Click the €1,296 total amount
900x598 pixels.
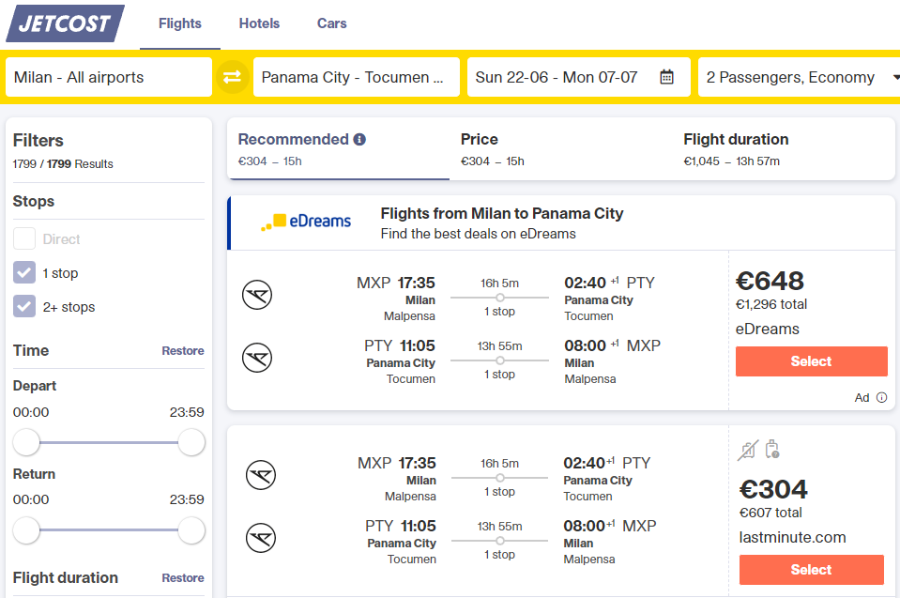[771, 304]
